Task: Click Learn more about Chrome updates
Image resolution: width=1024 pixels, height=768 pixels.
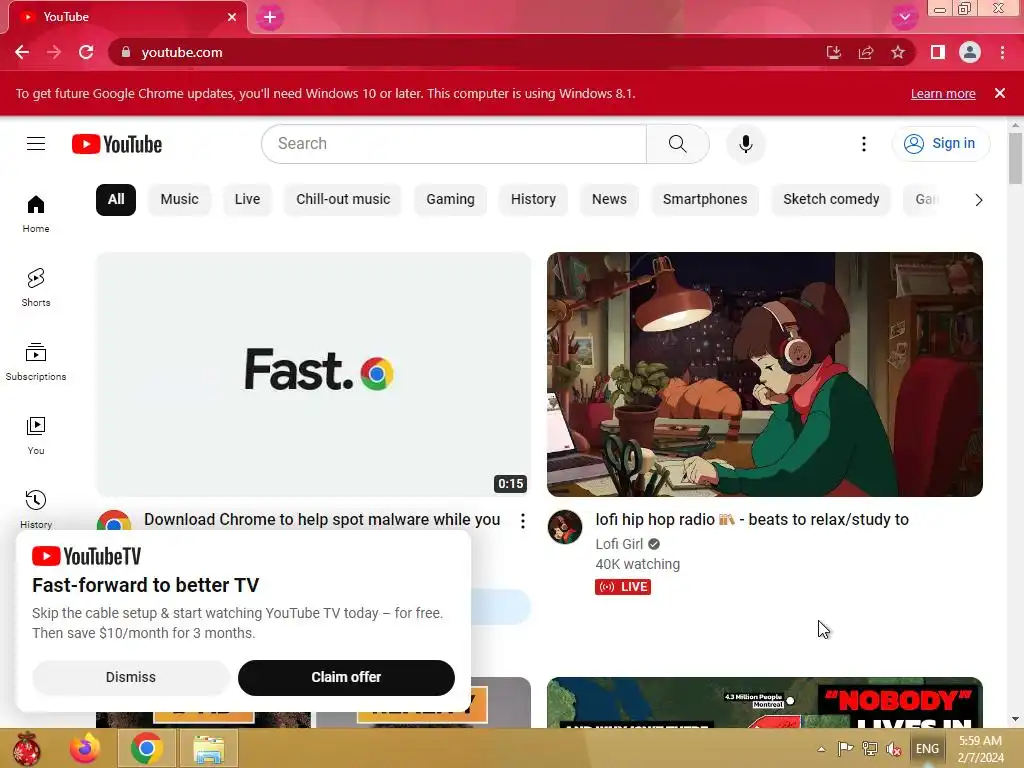Action: pyautogui.click(x=943, y=93)
